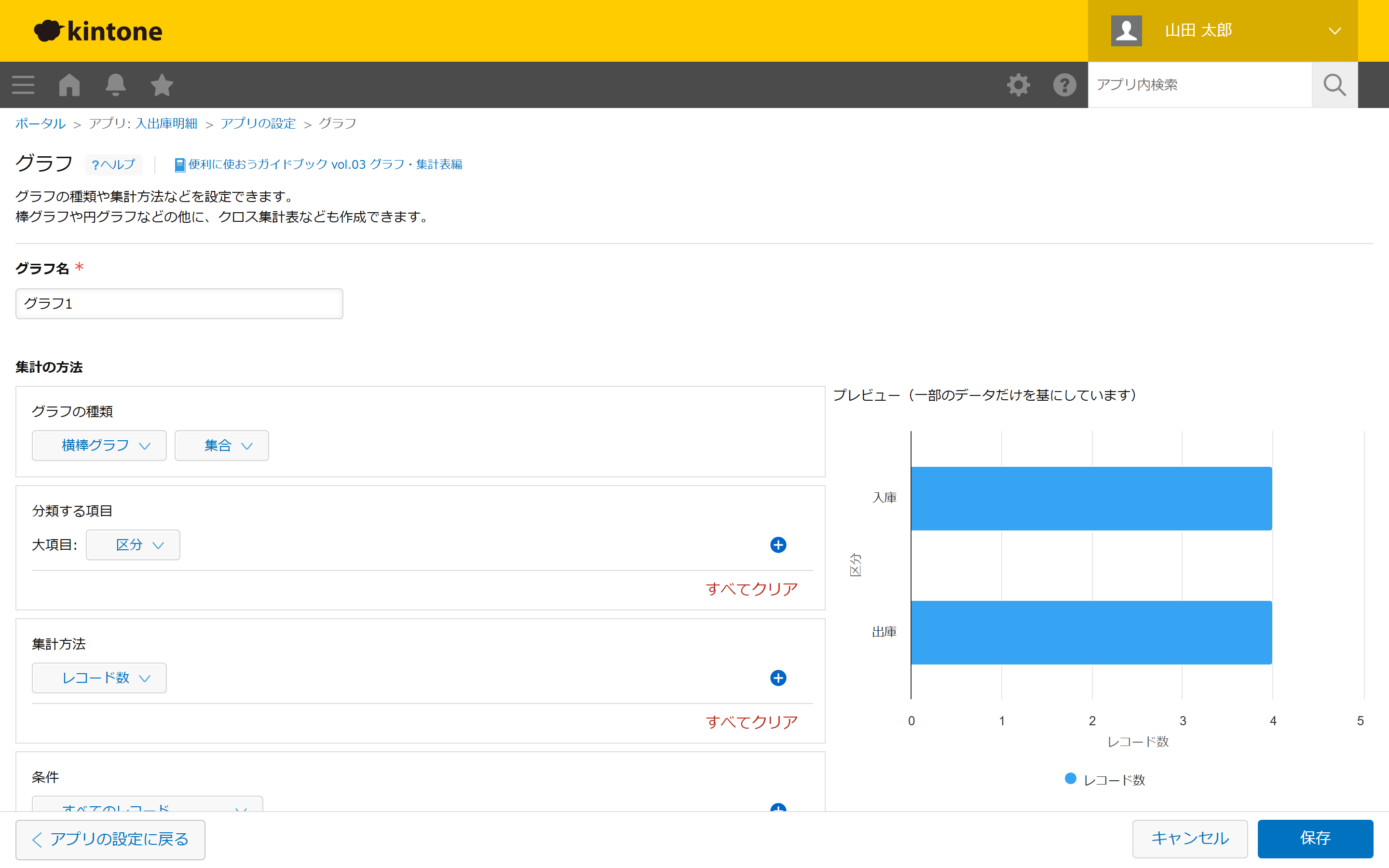This screenshot has width=1389, height=868.
Task: Click すべてクリア under 集計方法
Action: tap(752, 722)
